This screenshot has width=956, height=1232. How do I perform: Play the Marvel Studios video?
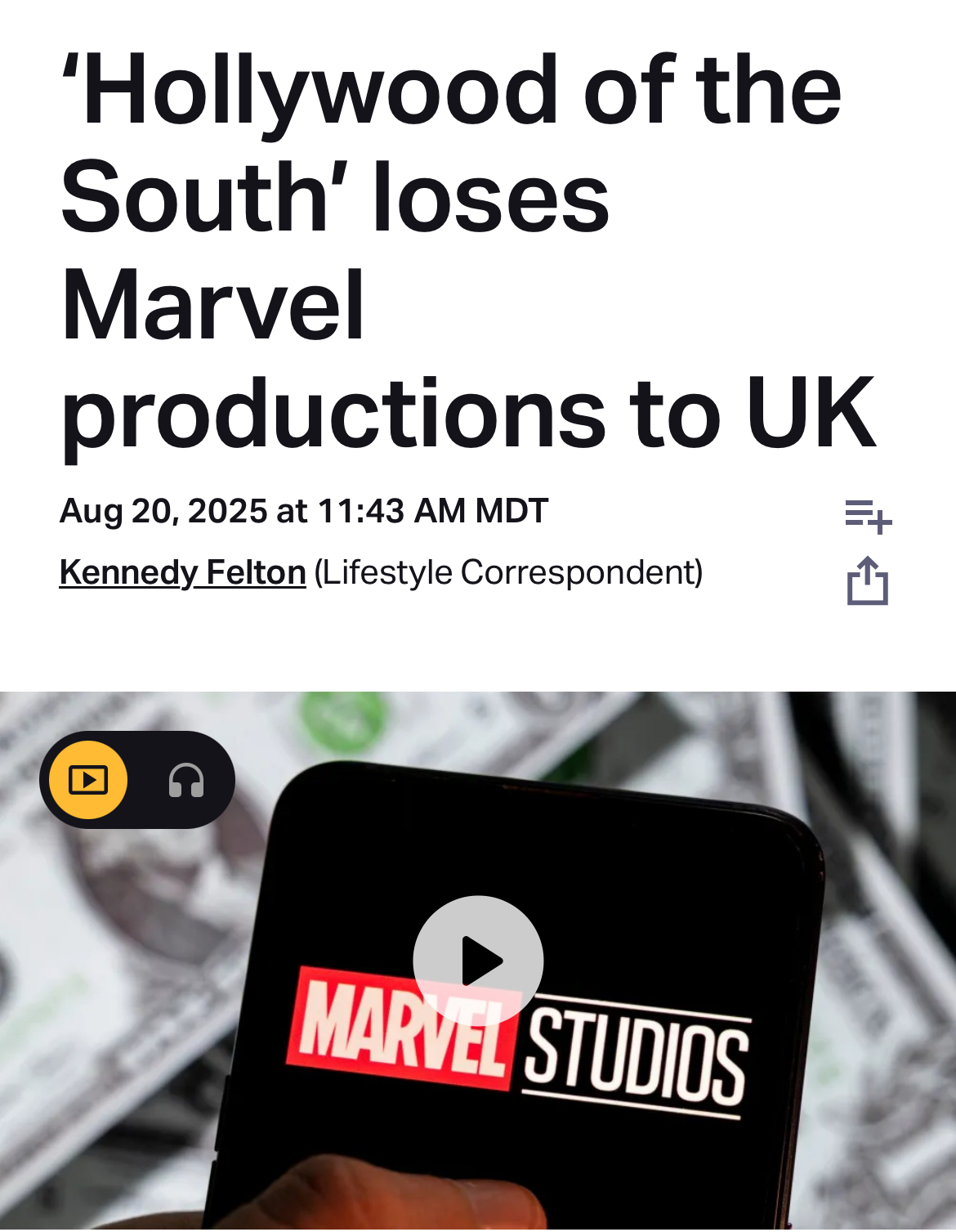pyautogui.click(x=478, y=961)
